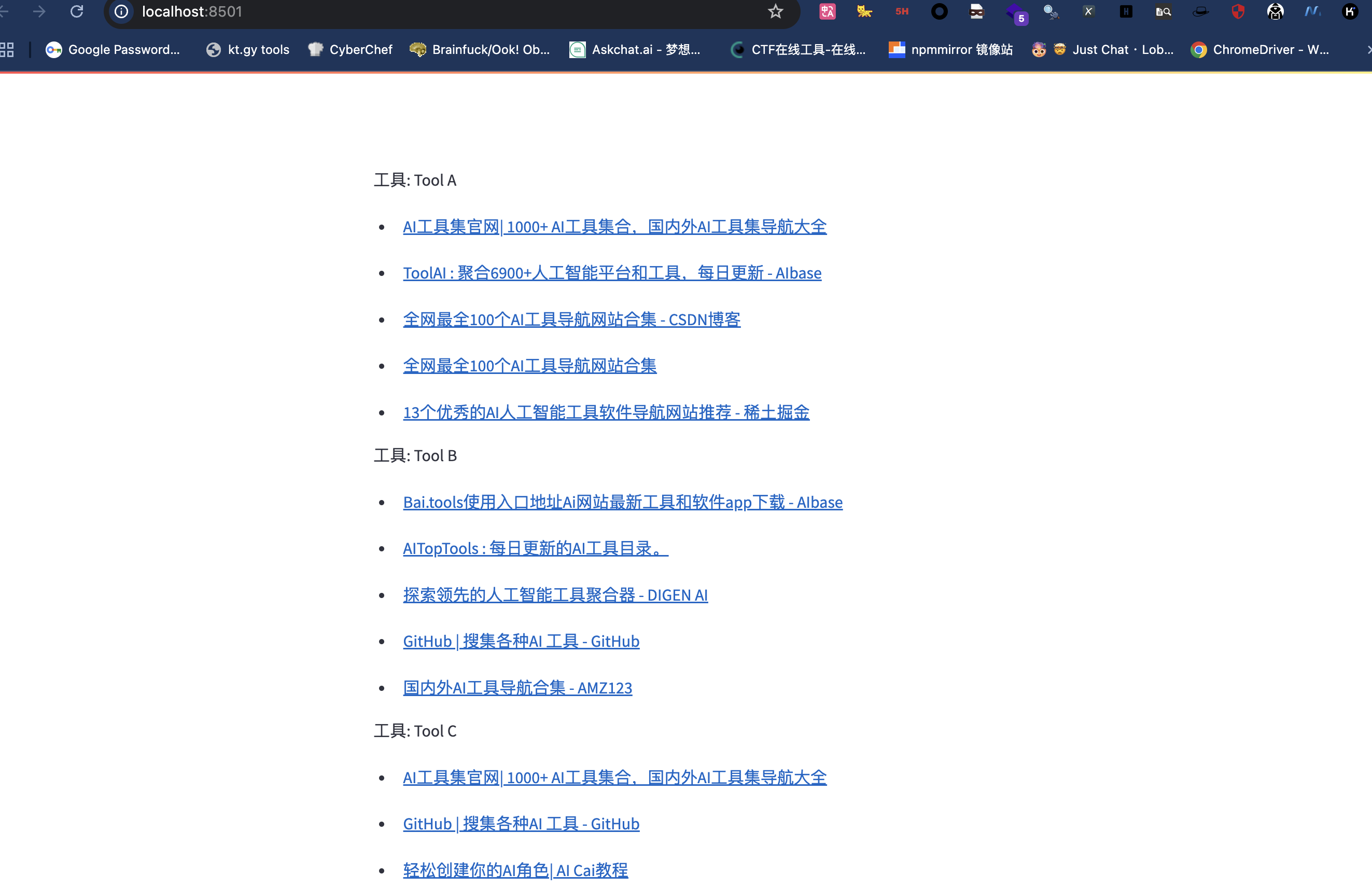Open the CyberChef bookmark
Viewport: 1372px width, 888px height.
click(x=350, y=50)
